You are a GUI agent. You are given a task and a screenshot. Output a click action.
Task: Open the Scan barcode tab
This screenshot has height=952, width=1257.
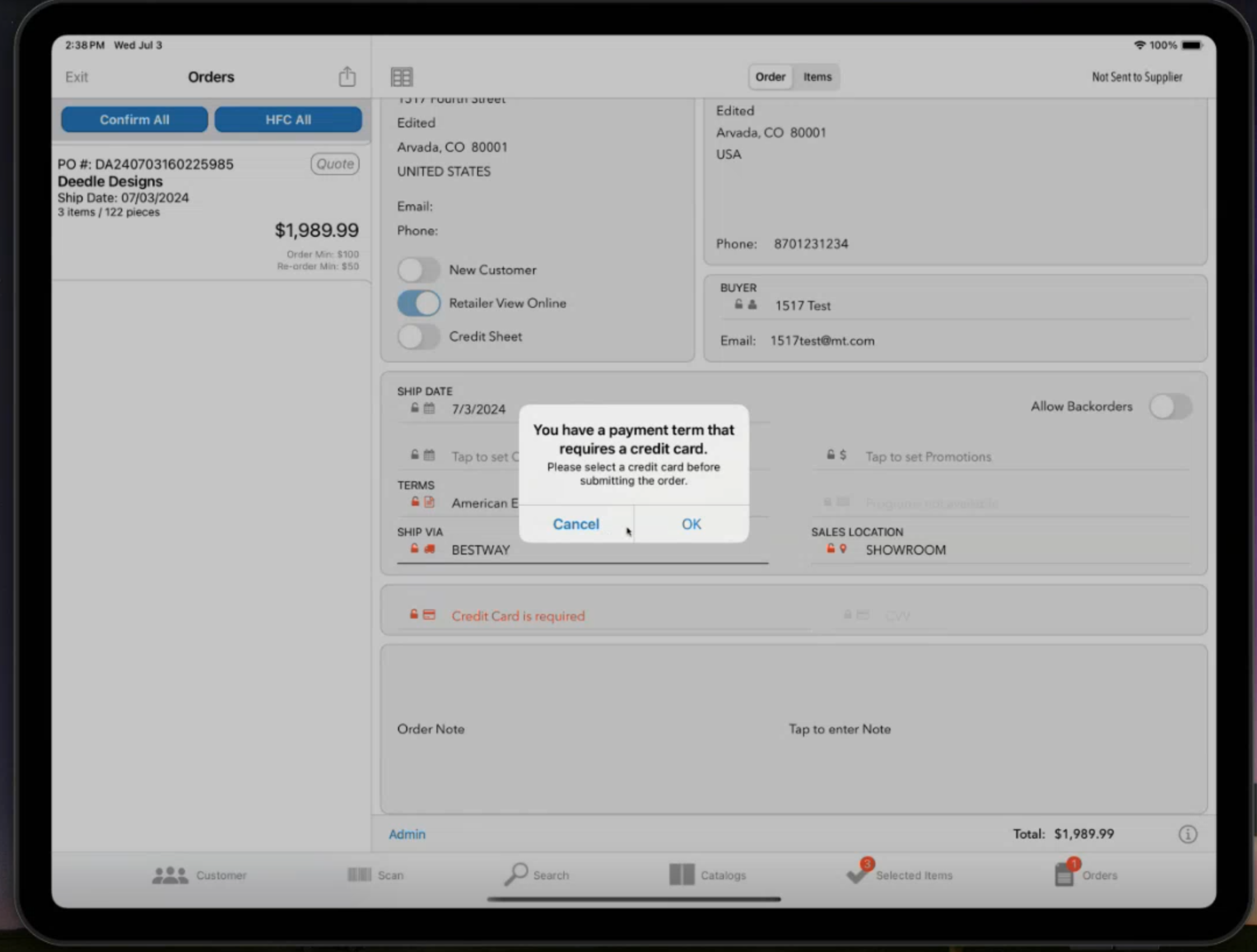click(375, 875)
